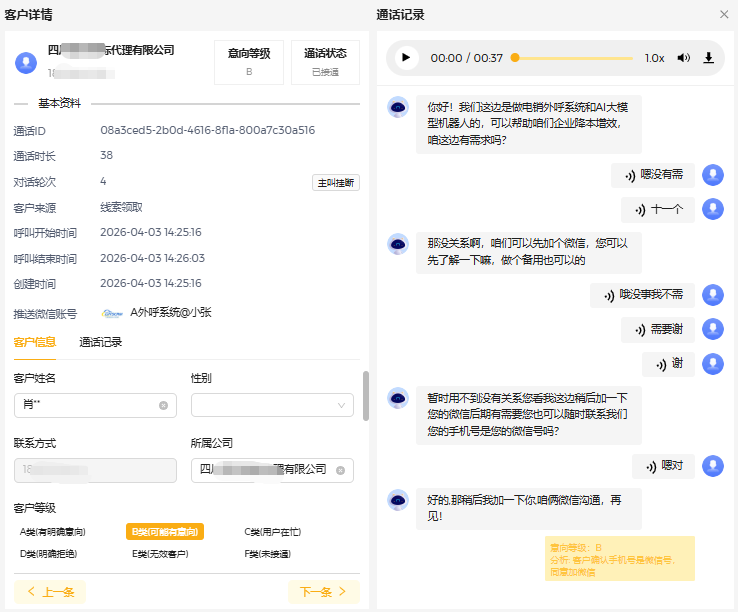Go to previous record 上一条
The height and width of the screenshot is (612, 738).
50,592
